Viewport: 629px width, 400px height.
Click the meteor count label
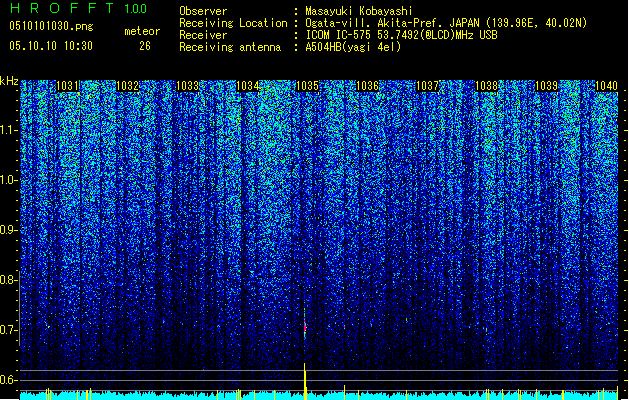tap(142, 31)
